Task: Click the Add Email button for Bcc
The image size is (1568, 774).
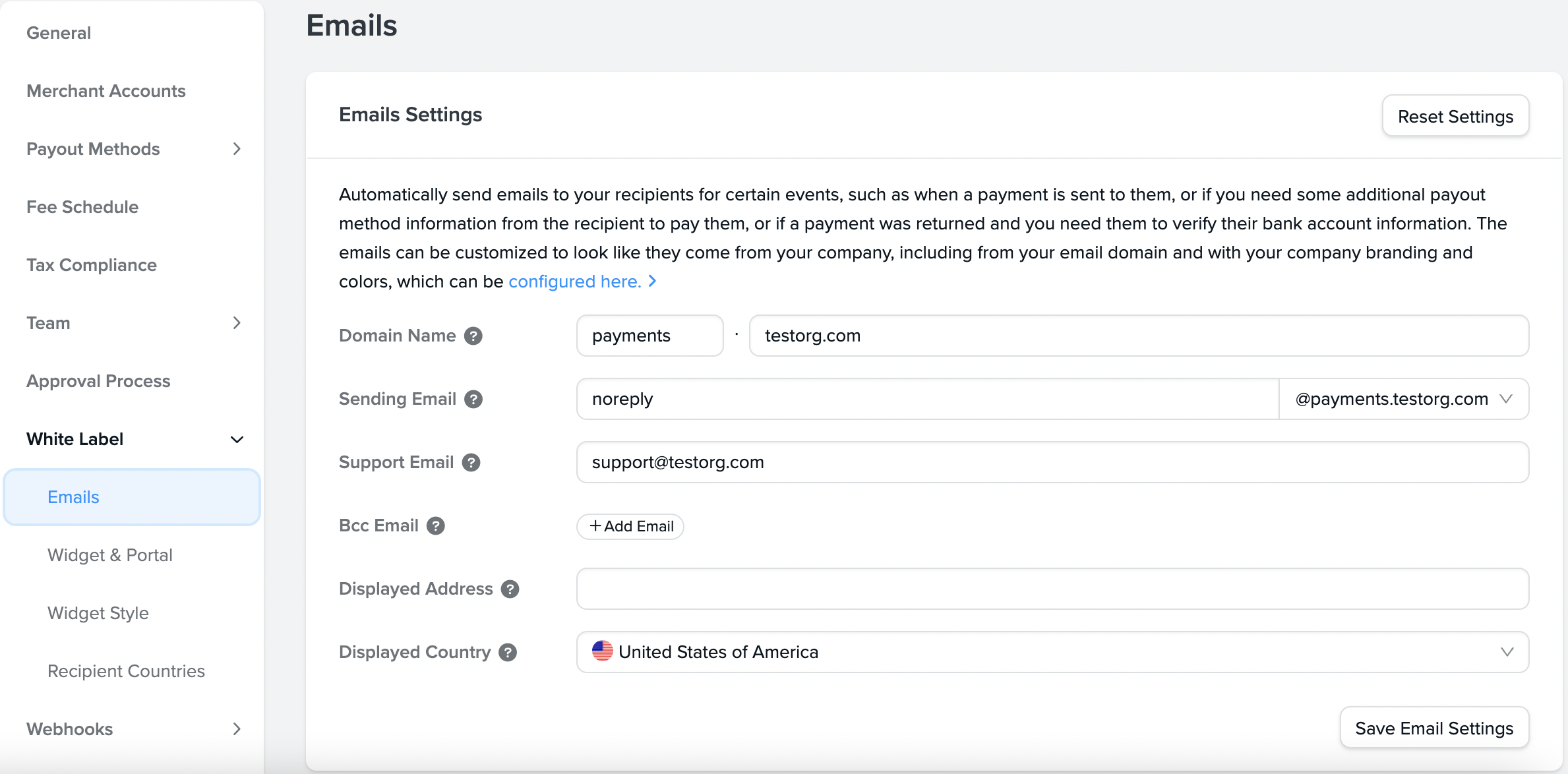Action: (630, 526)
